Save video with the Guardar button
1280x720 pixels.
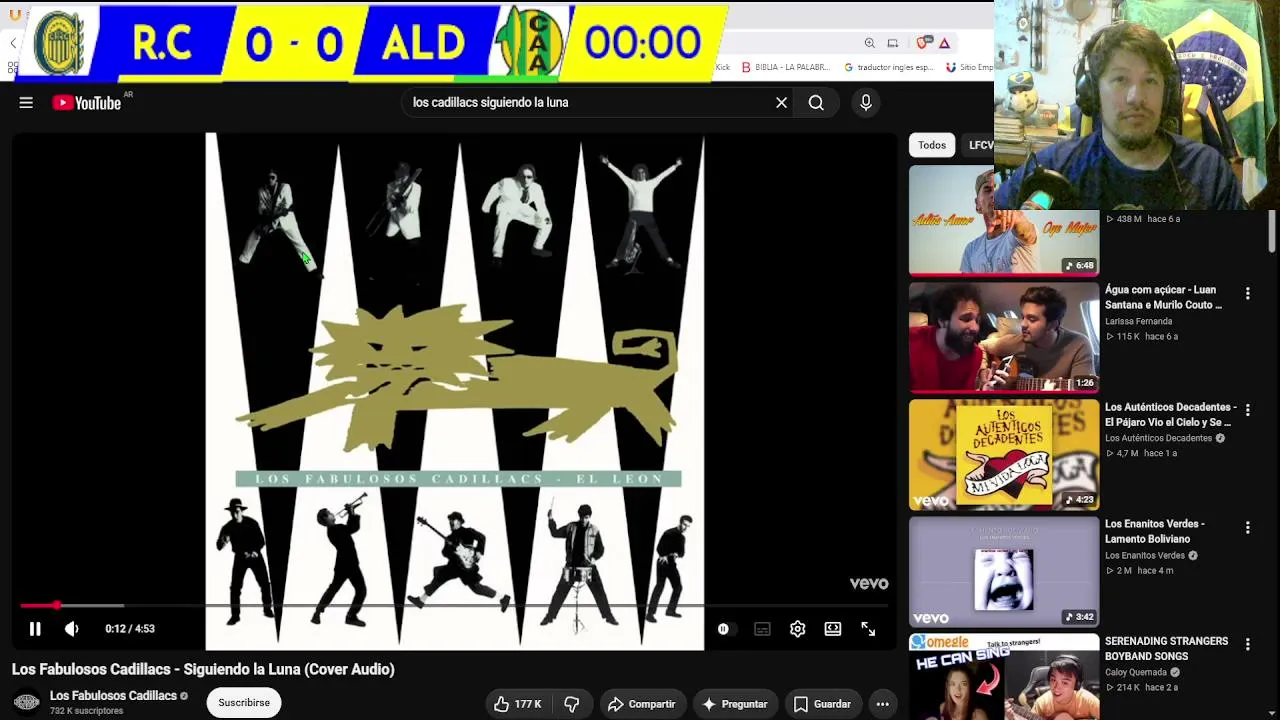pos(822,704)
